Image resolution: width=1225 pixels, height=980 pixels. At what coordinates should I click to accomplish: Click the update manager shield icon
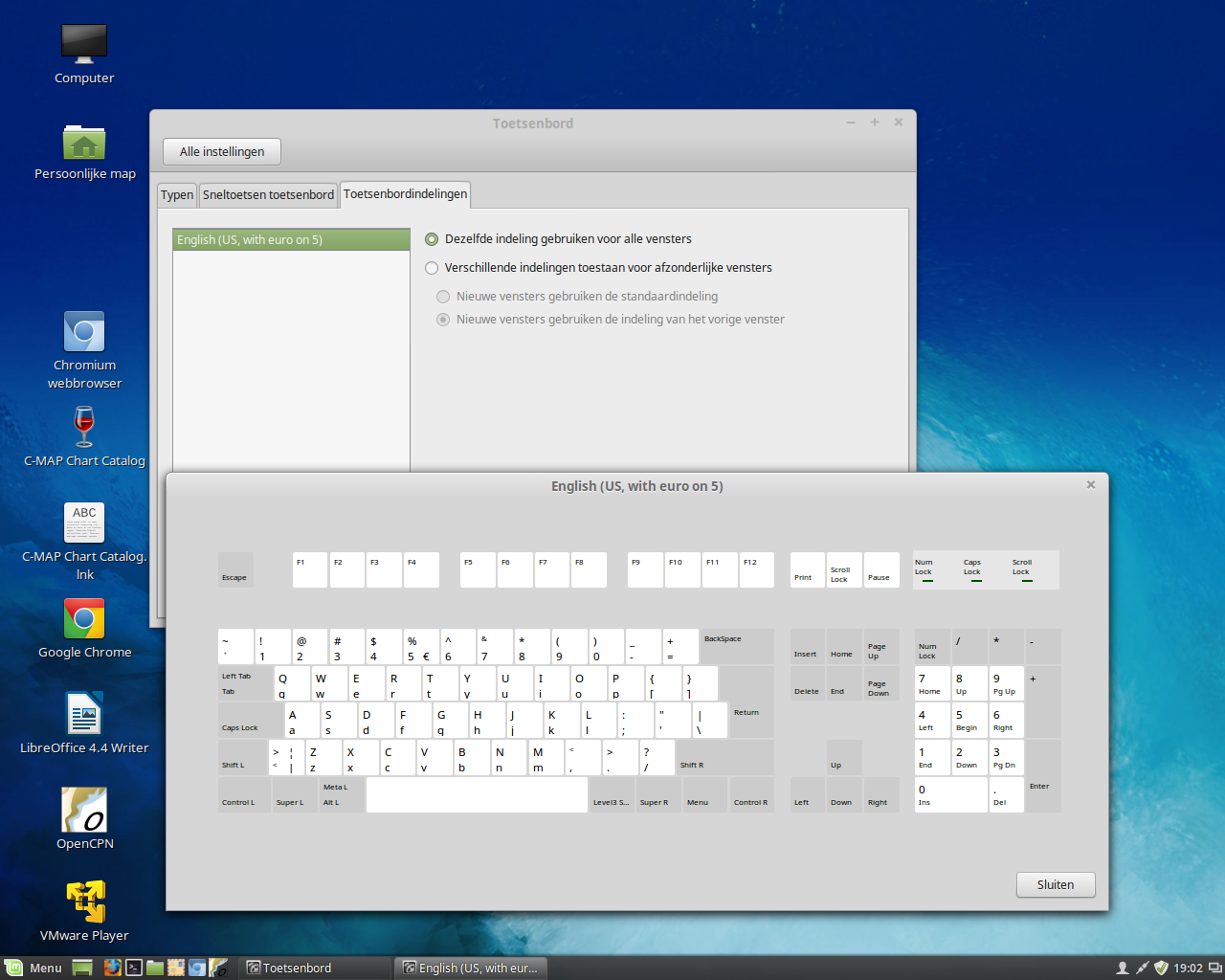click(1161, 968)
